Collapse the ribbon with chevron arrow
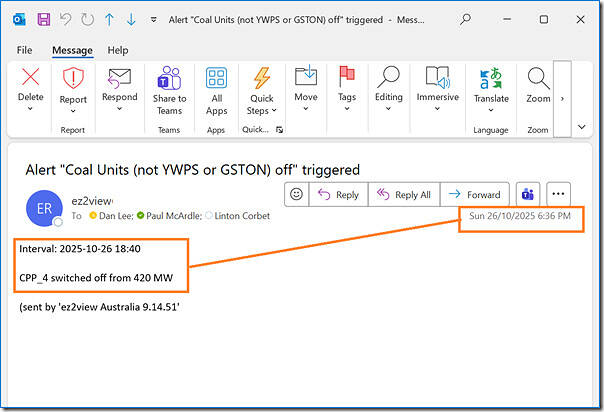Image resolution: width=604 pixels, height=412 pixels. click(583, 127)
